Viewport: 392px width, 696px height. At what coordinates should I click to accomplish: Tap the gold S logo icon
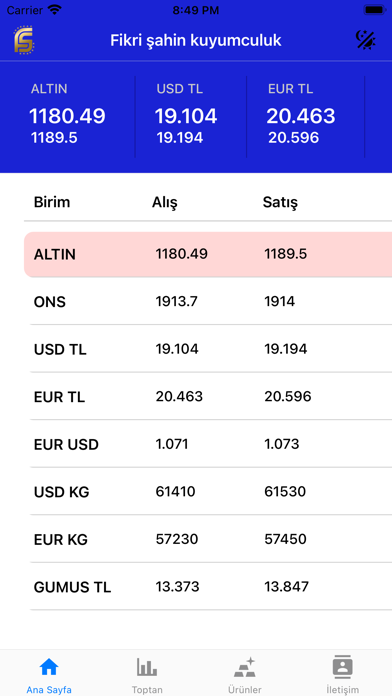tap(24, 40)
